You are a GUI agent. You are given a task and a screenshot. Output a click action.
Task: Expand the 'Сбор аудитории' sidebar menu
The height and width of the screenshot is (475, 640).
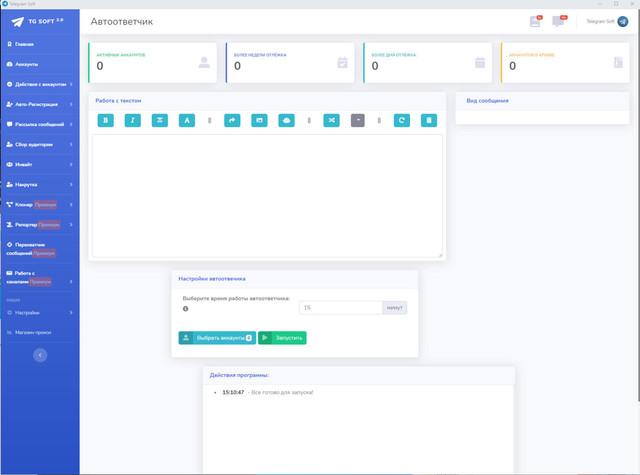(40, 144)
